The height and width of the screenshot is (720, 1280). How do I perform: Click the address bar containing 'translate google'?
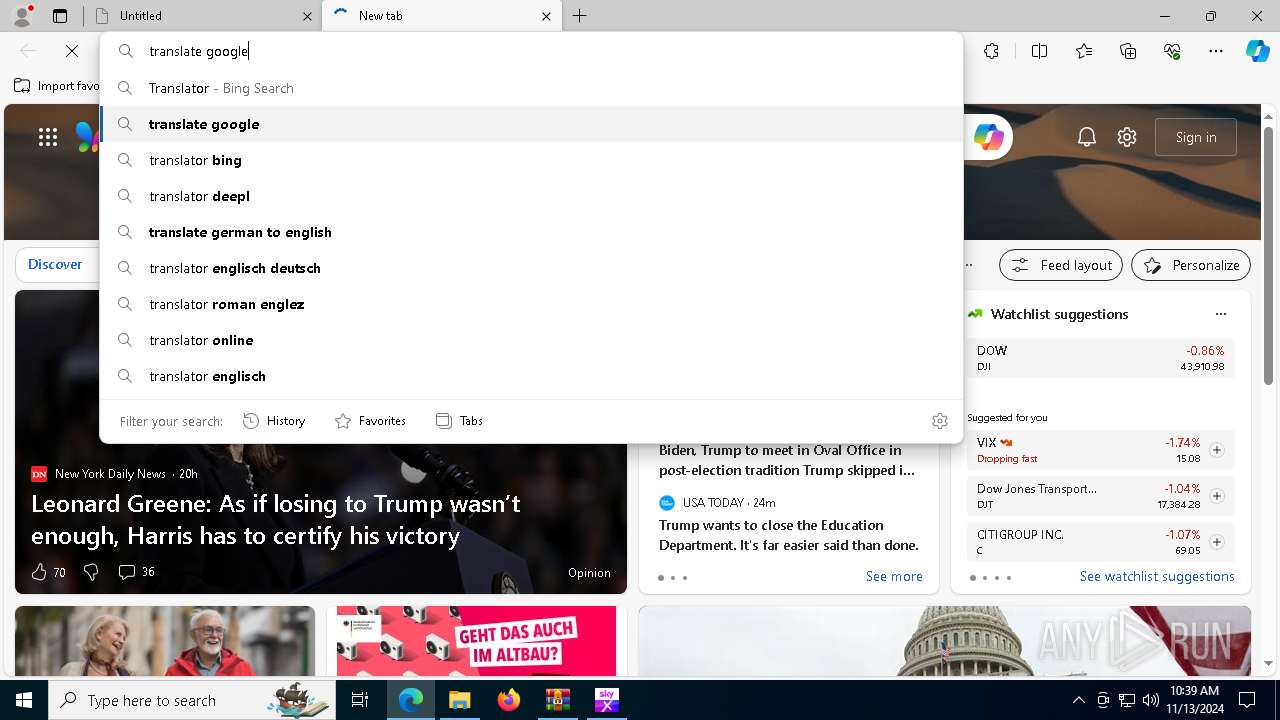click(531, 51)
